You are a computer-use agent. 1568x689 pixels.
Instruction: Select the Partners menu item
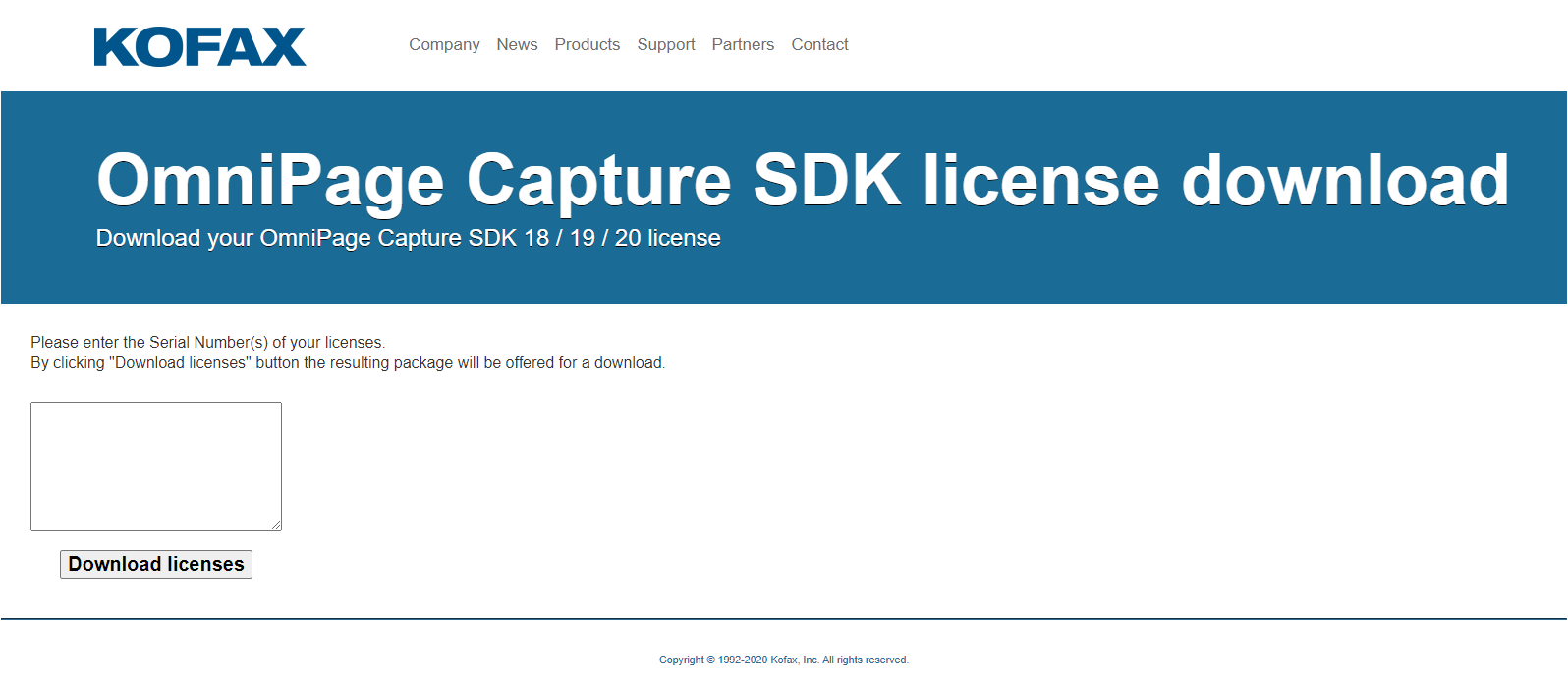coord(743,44)
